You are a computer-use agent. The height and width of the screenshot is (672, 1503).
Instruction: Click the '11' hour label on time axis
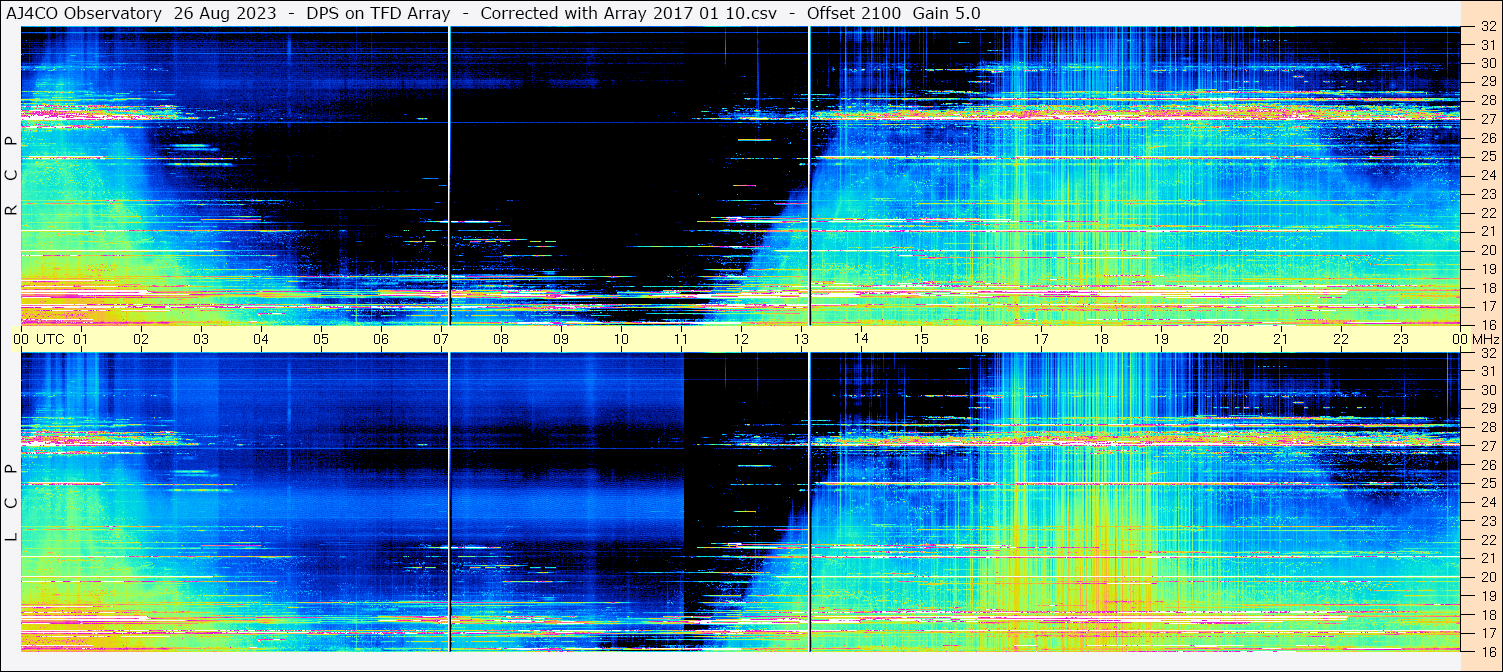[x=681, y=339]
